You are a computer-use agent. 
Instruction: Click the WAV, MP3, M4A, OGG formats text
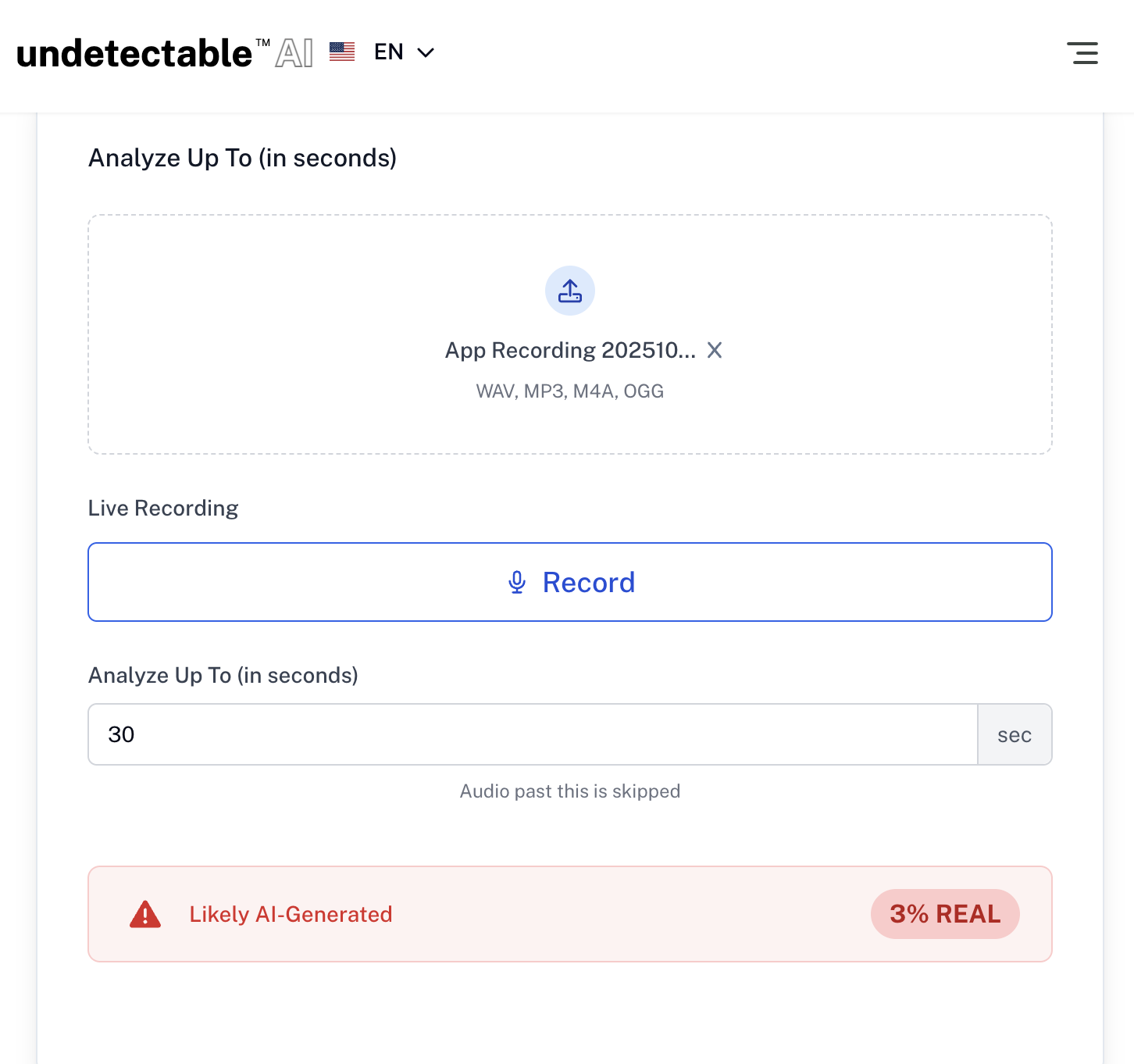click(x=570, y=391)
